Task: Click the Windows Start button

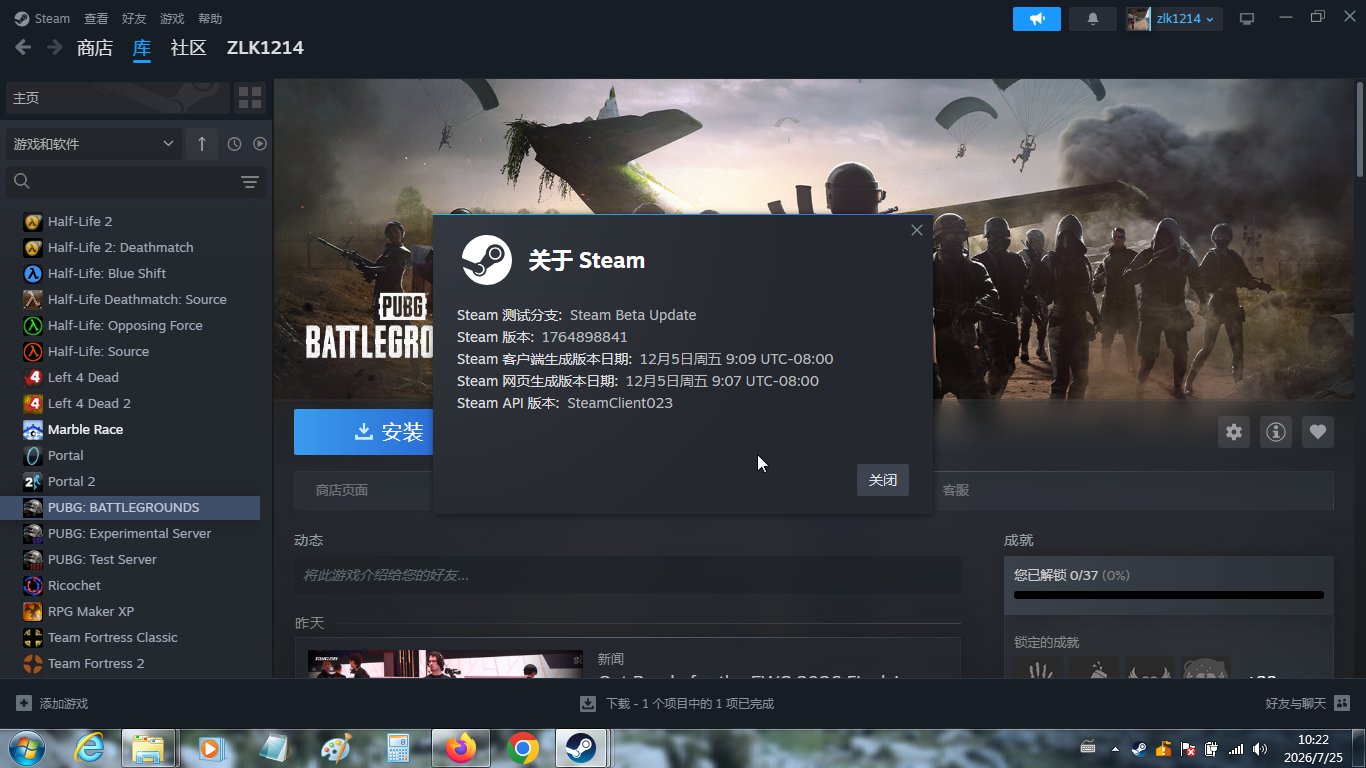Action: (26, 748)
